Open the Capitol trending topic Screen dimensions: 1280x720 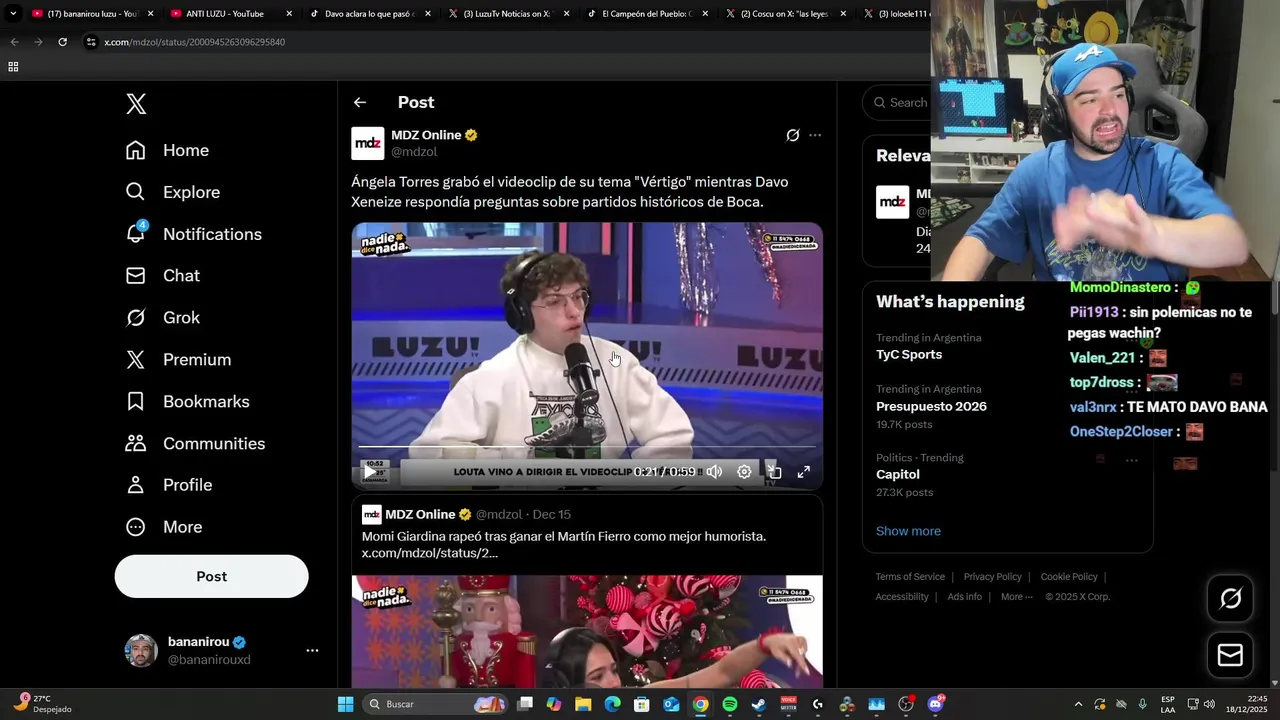(x=898, y=474)
